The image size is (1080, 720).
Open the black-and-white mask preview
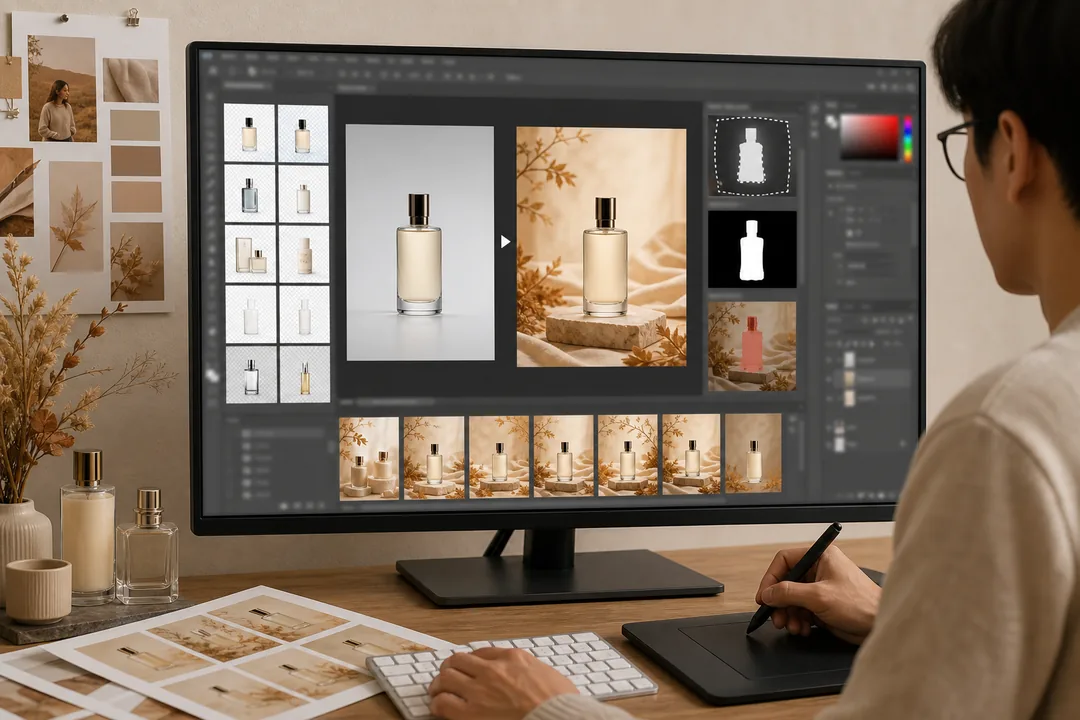pyautogui.click(x=752, y=249)
